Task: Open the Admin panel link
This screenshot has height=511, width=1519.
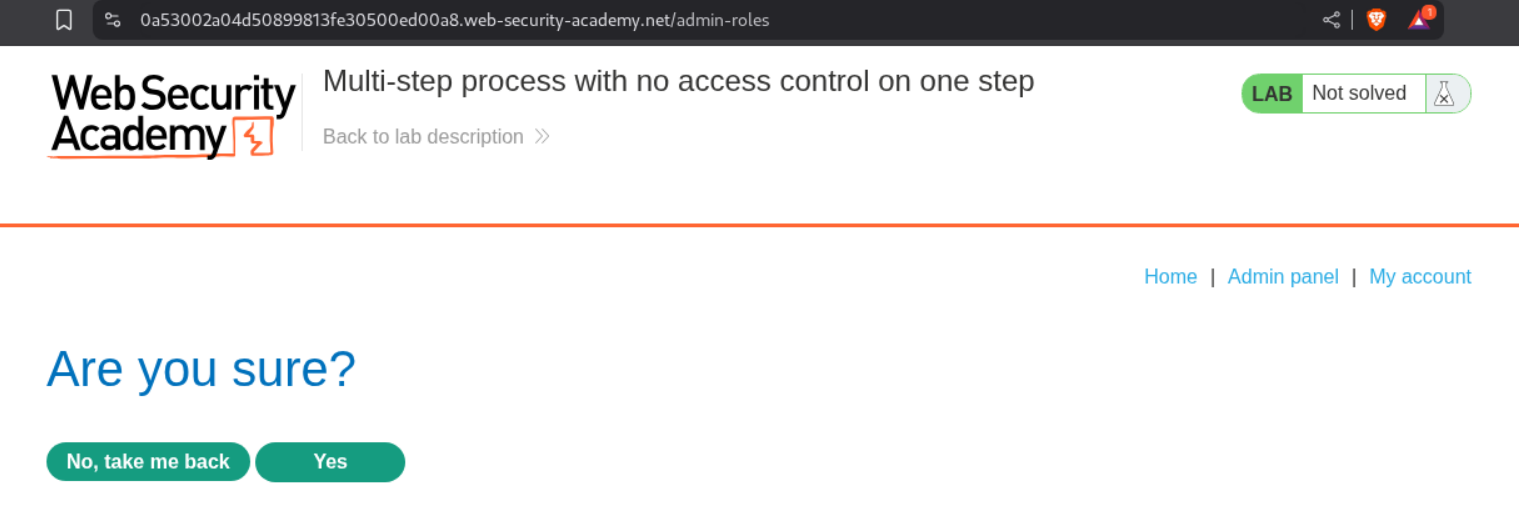Action: [x=1282, y=277]
